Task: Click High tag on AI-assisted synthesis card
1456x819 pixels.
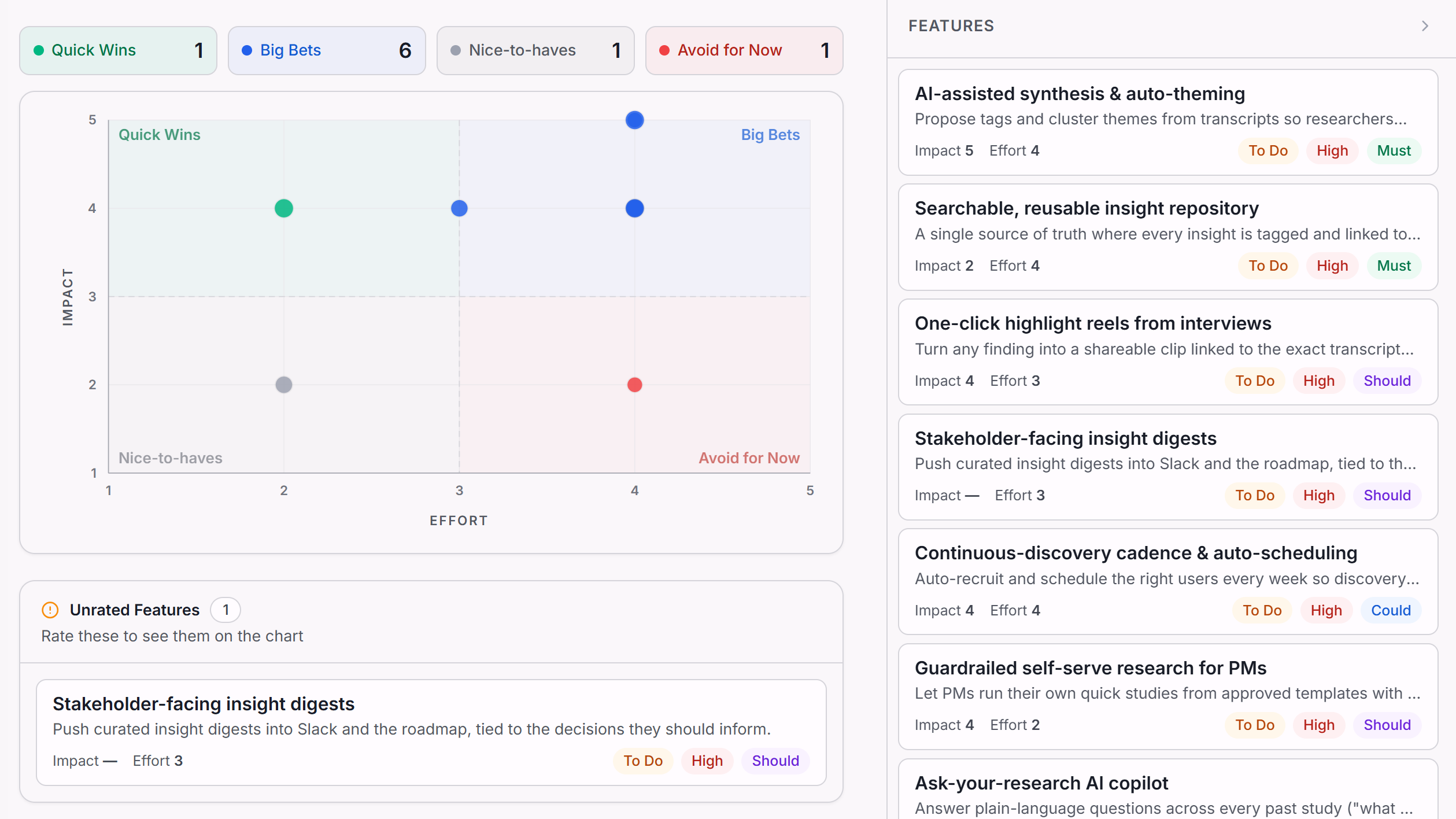Action: (1332, 151)
